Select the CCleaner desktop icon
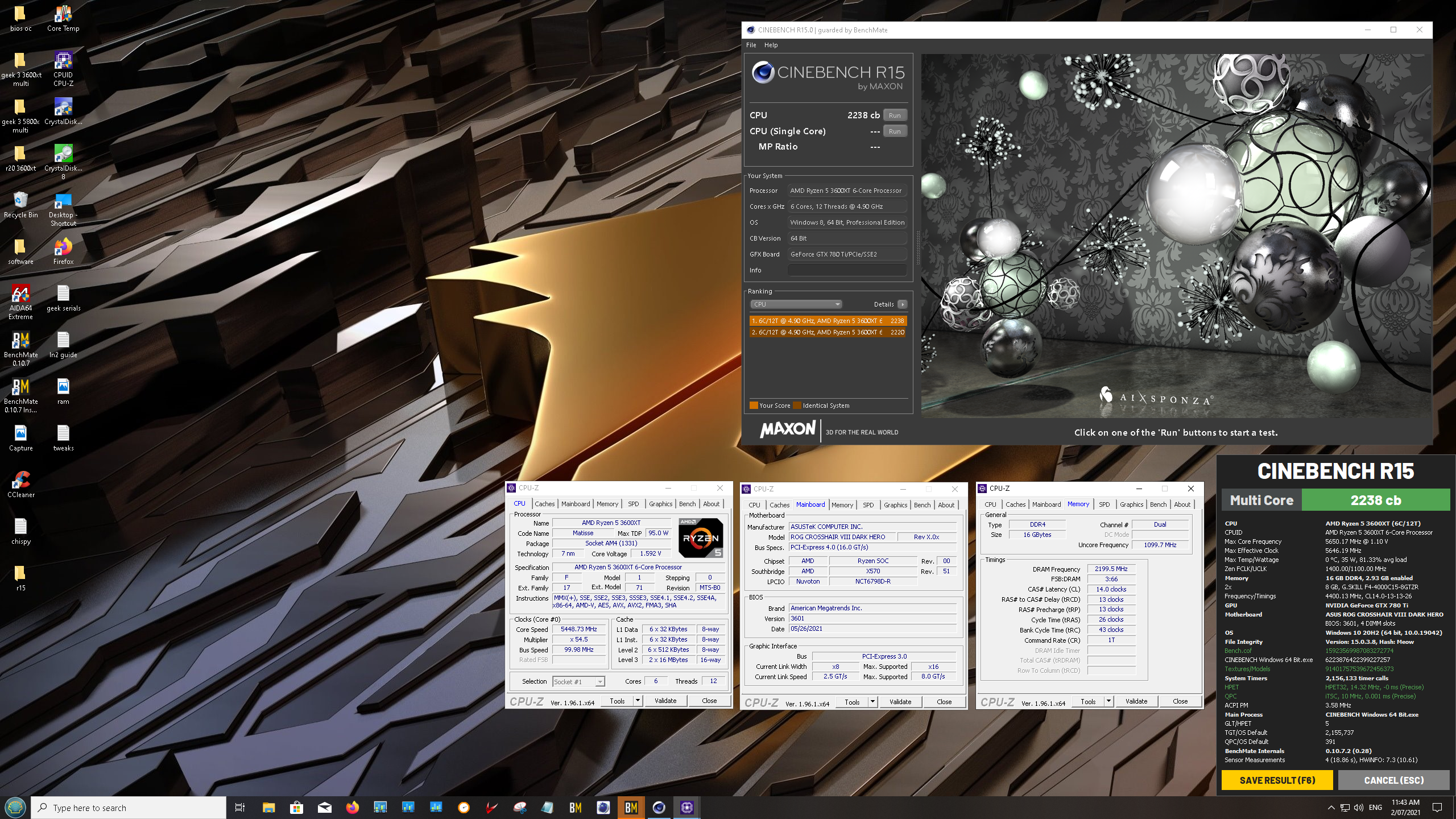The width and height of the screenshot is (1456, 819). point(21,485)
